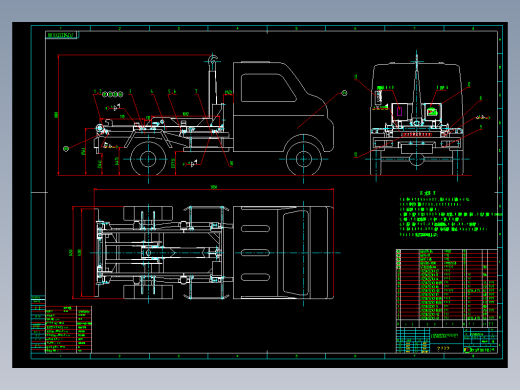Select the windshield outline in the top view

pos(296,253)
